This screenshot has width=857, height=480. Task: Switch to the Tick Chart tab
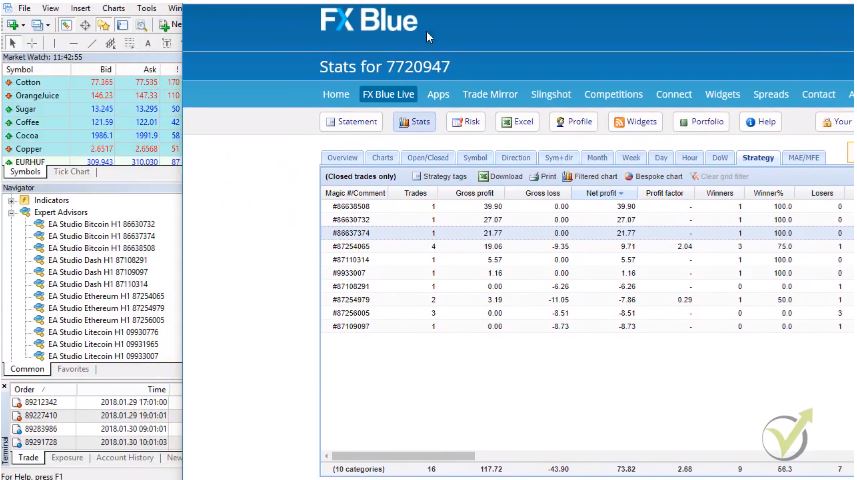pos(71,172)
